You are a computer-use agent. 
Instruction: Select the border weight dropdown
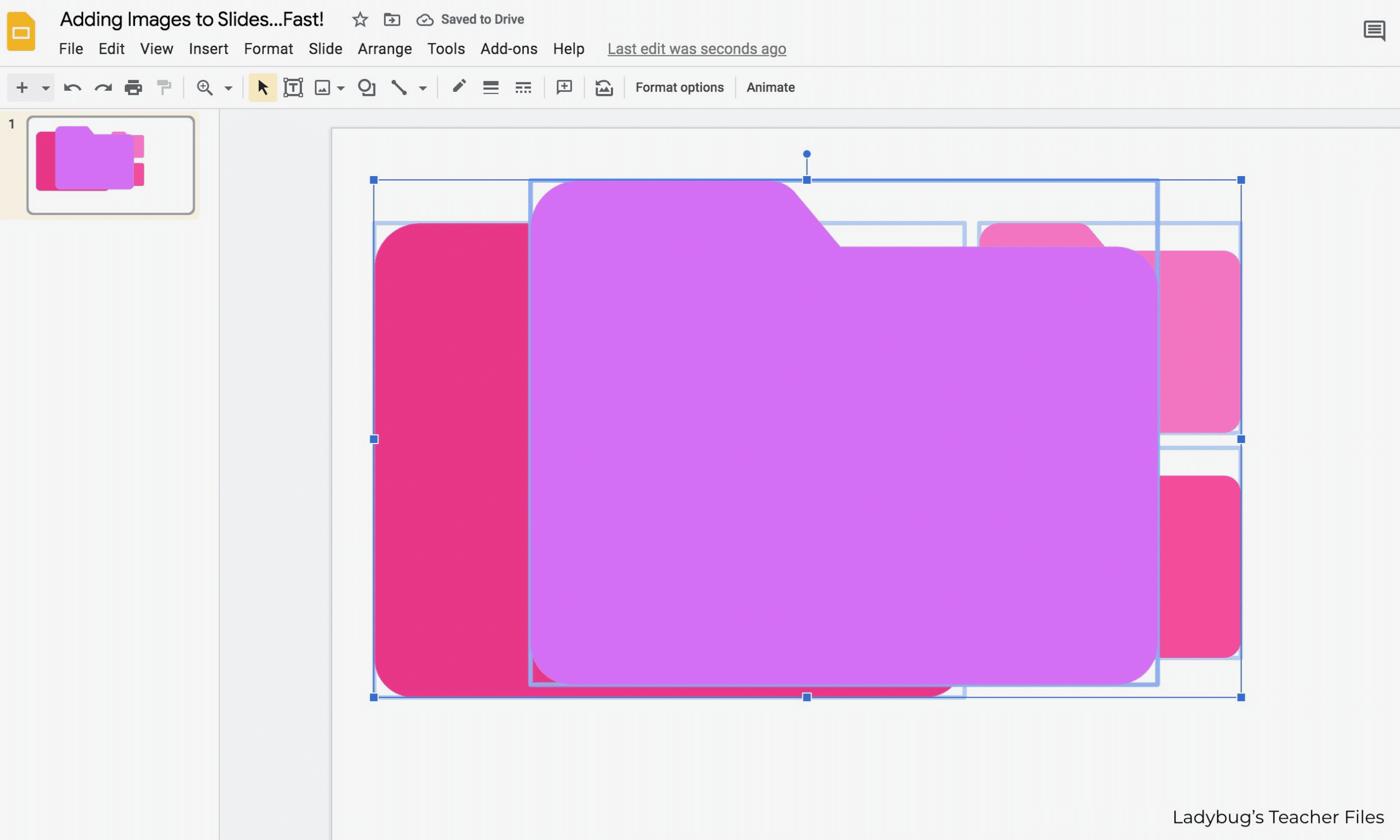pos(490,87)
